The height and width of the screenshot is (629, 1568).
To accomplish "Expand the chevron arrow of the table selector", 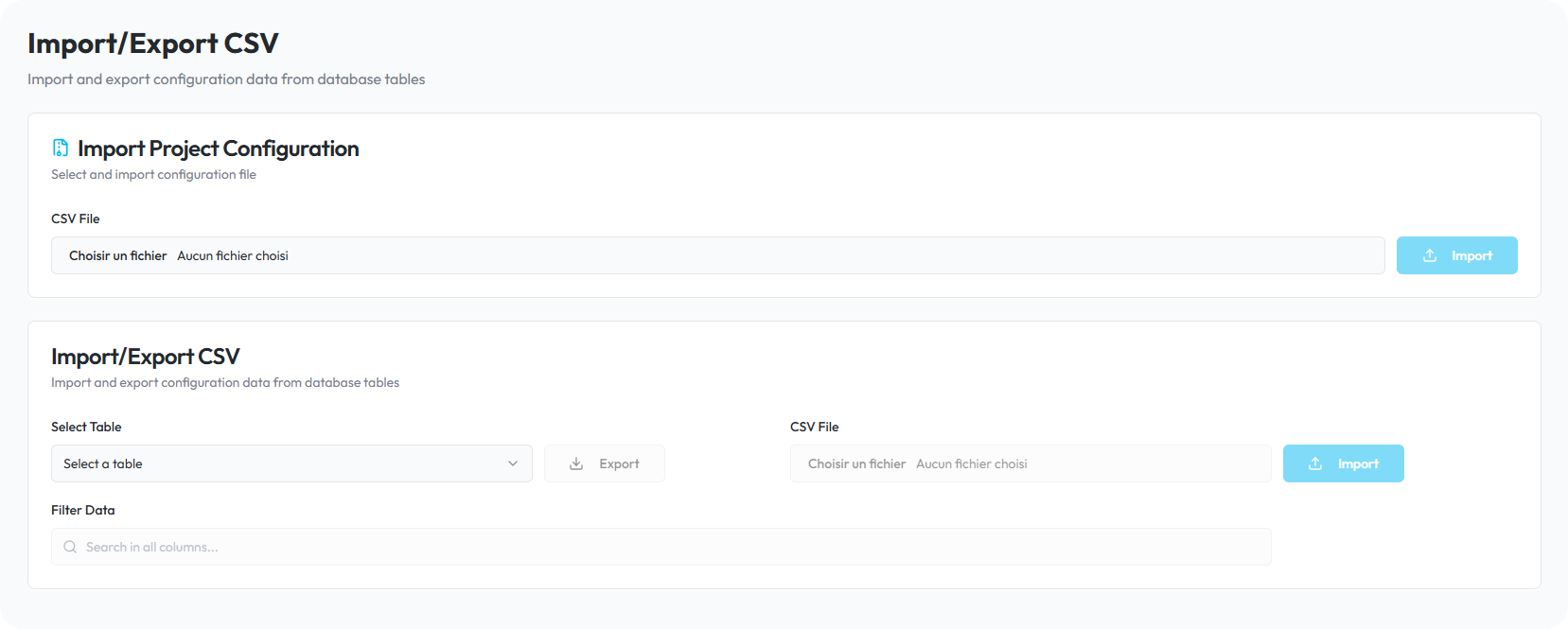I will (513, 463).
